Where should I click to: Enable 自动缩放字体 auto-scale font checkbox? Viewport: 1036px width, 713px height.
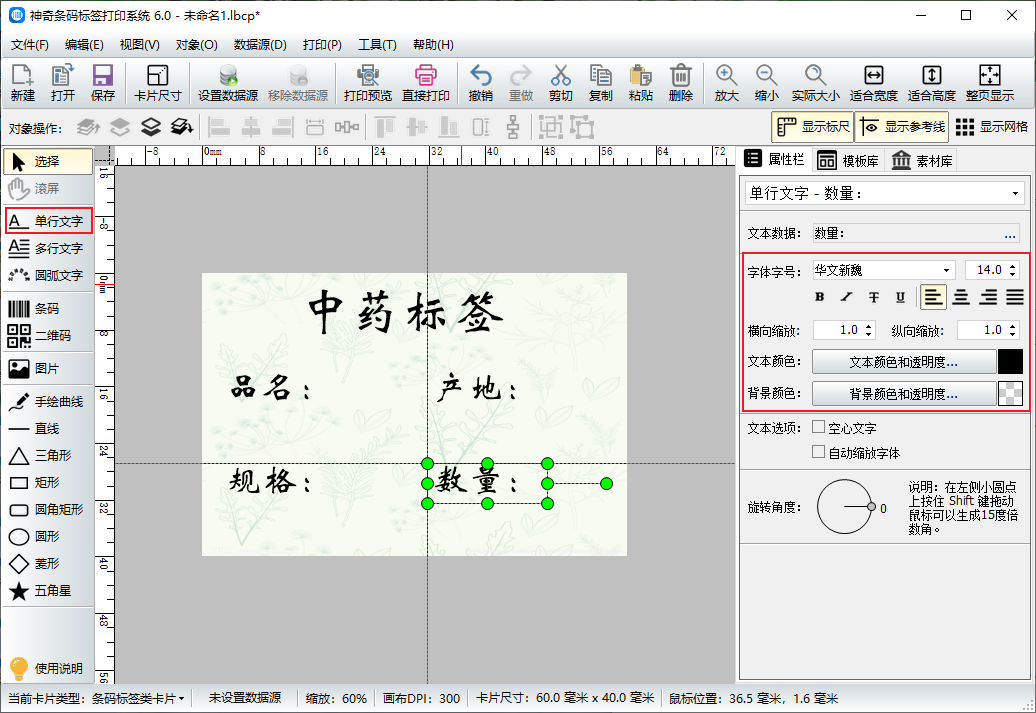tap(818, 452)
